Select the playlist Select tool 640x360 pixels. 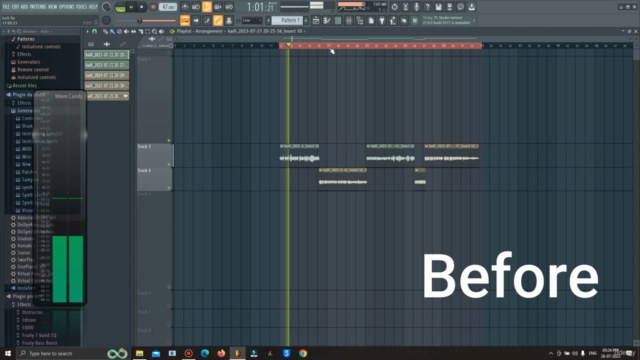pos(147,31)
